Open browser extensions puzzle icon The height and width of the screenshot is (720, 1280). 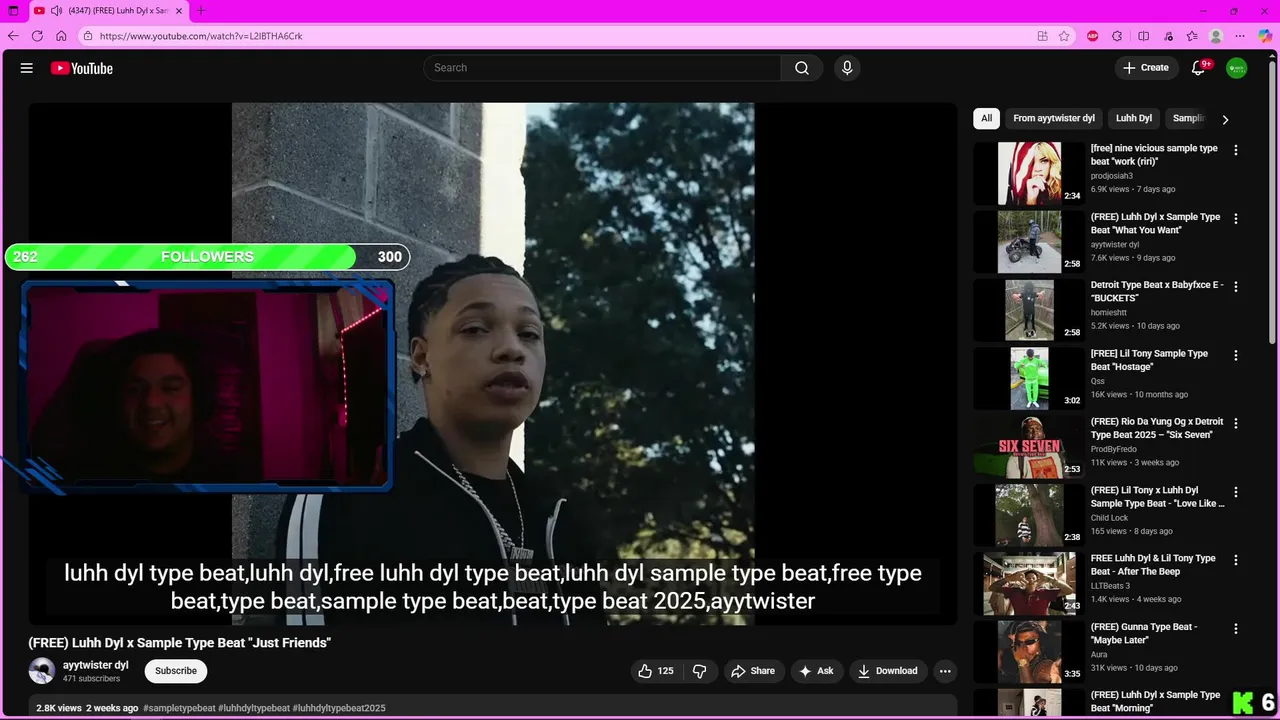point(1117,36)
